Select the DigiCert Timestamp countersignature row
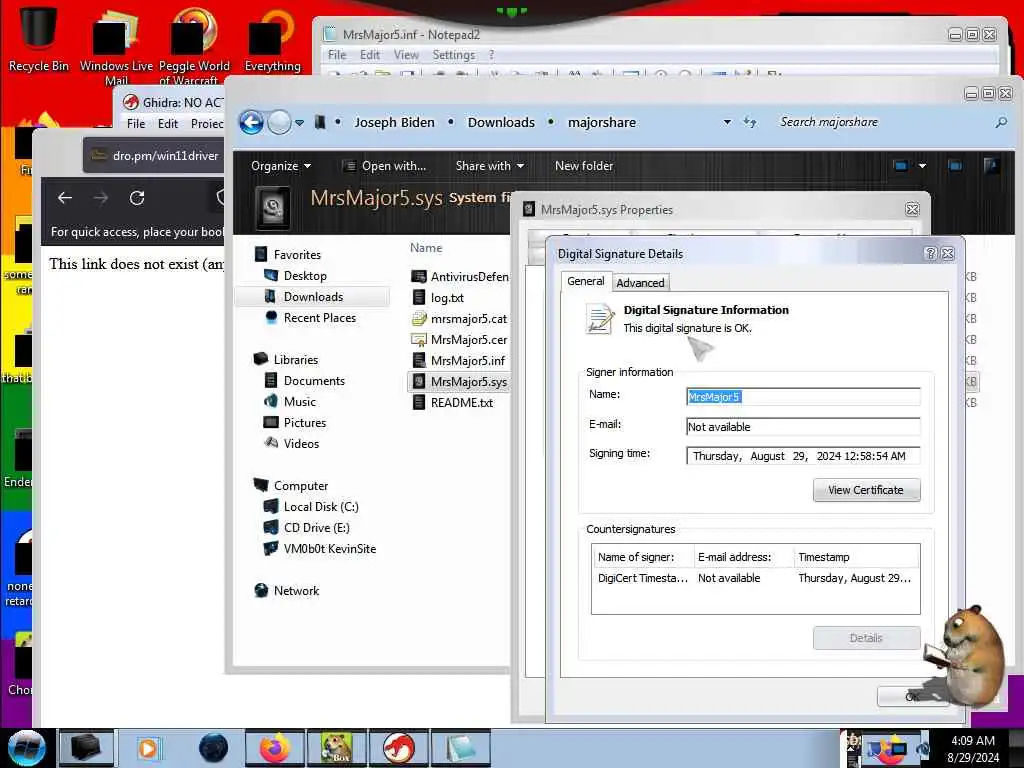The image size is (1024, 768). [756, 578]
